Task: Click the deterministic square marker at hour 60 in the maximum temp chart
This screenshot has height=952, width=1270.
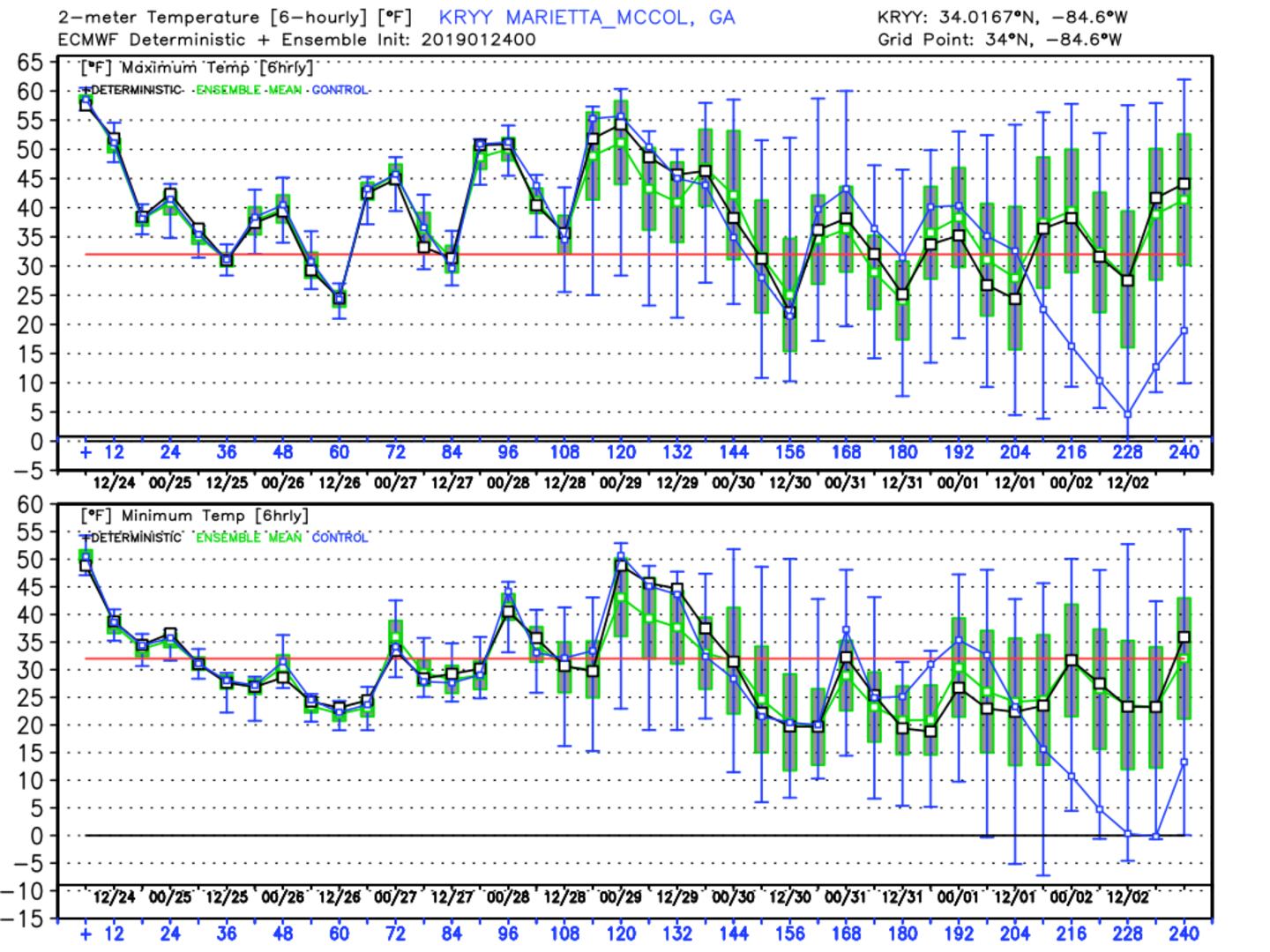Action: [x=339, y=299]
